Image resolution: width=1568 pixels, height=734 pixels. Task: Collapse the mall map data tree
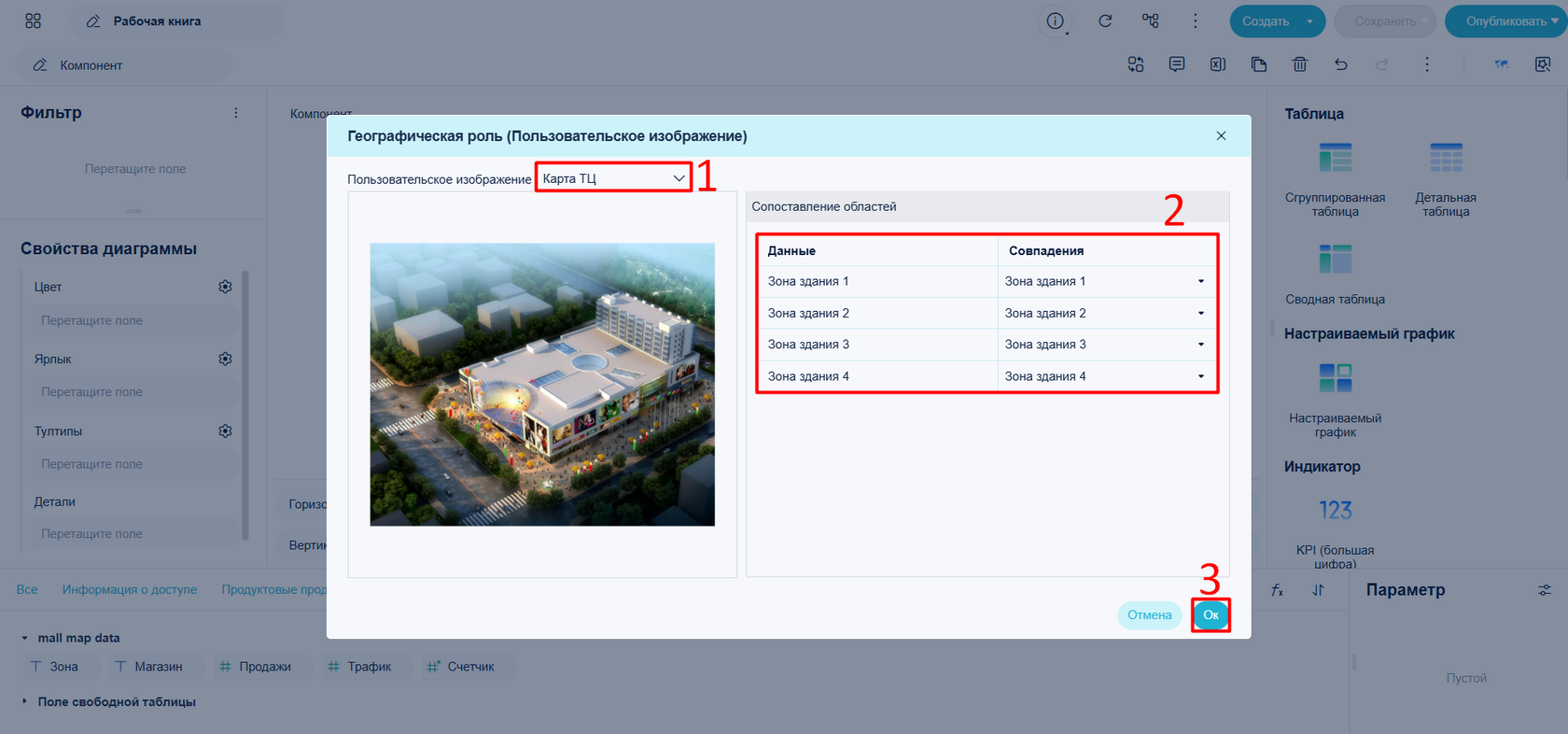pyautogui.click(x=24, y=638)
